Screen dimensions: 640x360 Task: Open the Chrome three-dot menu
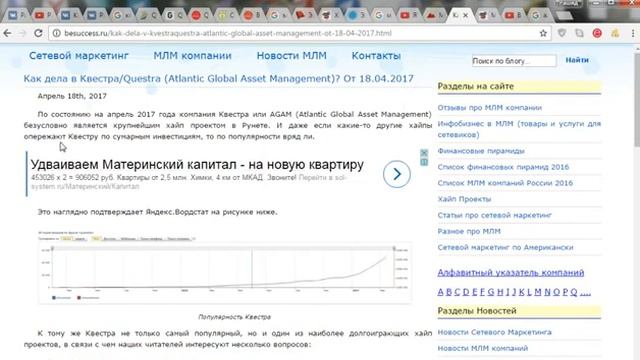pos(633,33)
